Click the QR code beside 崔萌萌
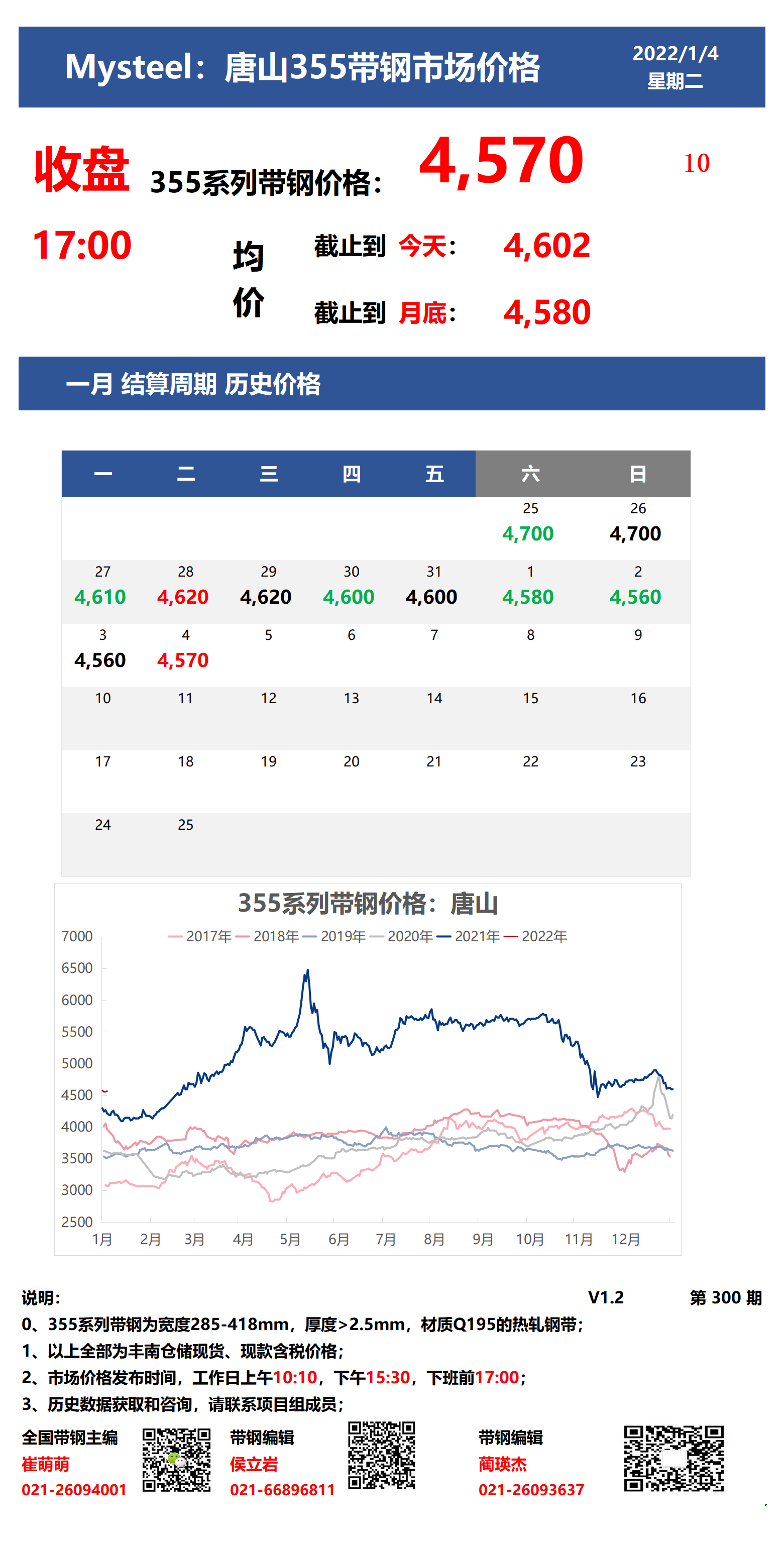The image size is (784, 1549). click(177, 1461)
